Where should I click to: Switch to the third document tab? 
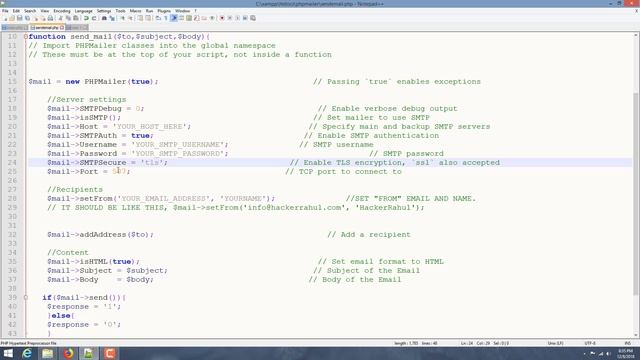(77, 28)
